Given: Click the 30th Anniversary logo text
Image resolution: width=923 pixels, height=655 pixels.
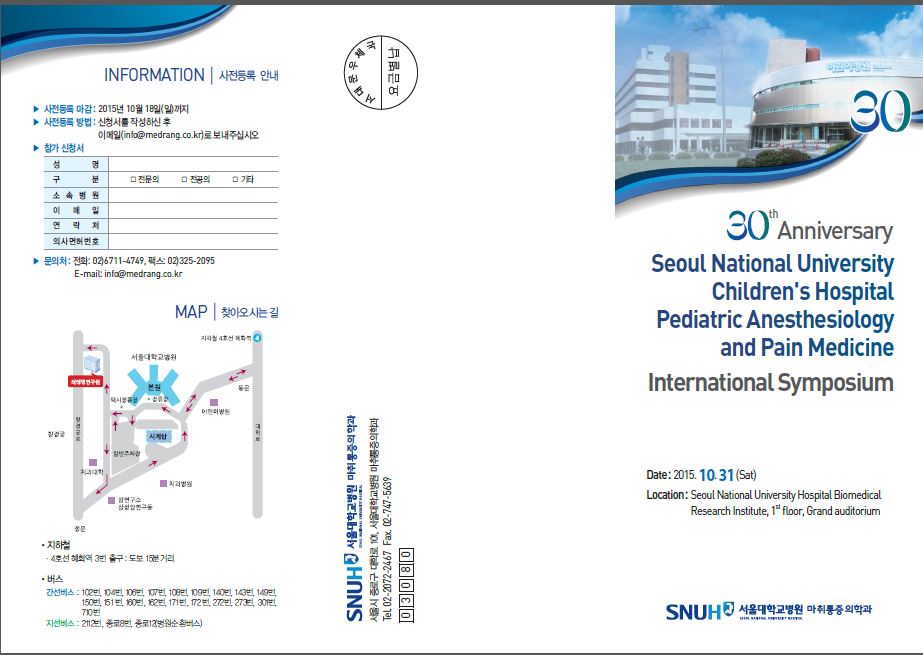Looking at the screenshot, I should [x=810, y=225].
